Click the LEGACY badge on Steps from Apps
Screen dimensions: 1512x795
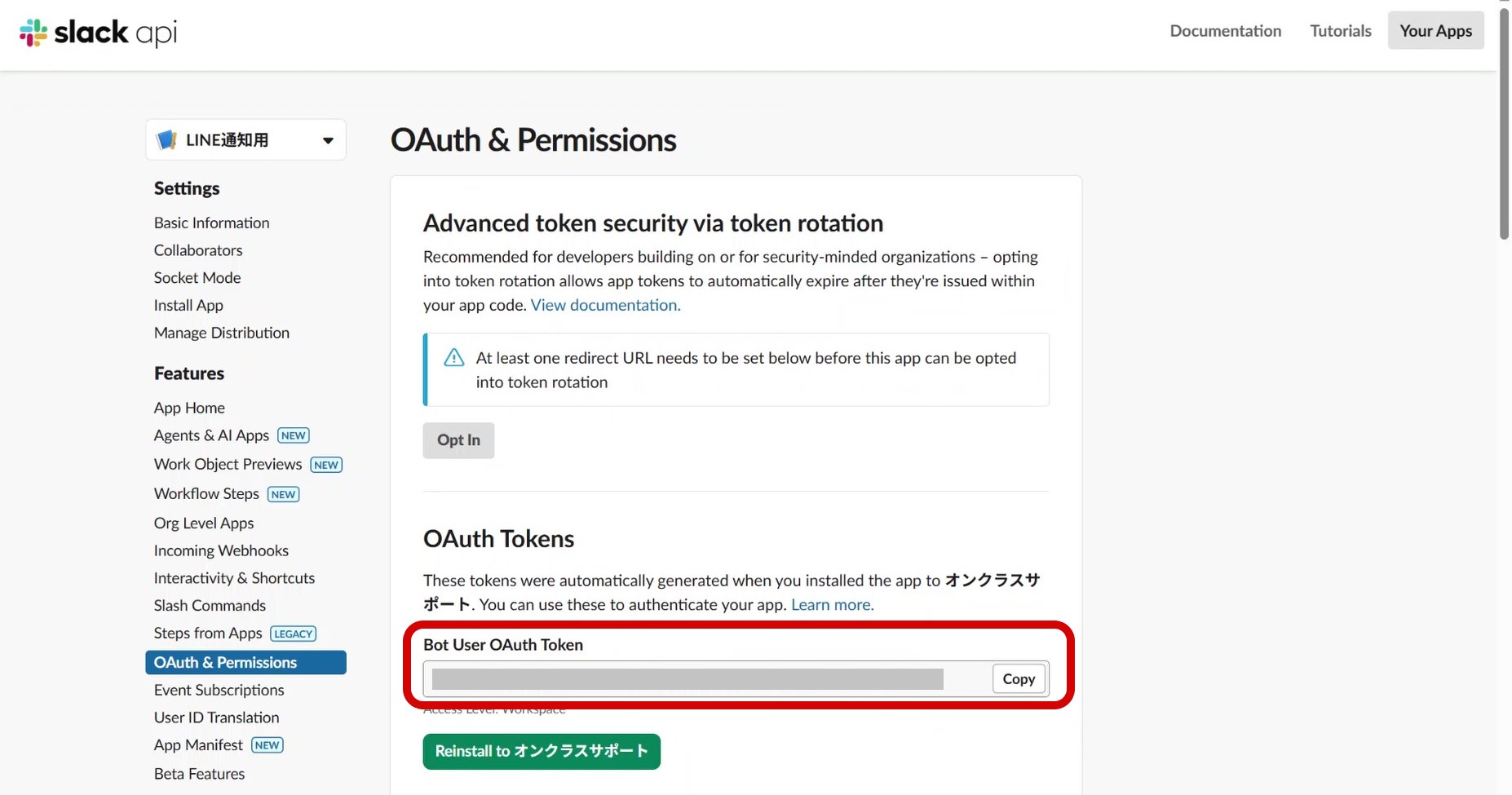pyautogui.click(x=293, y=634)
